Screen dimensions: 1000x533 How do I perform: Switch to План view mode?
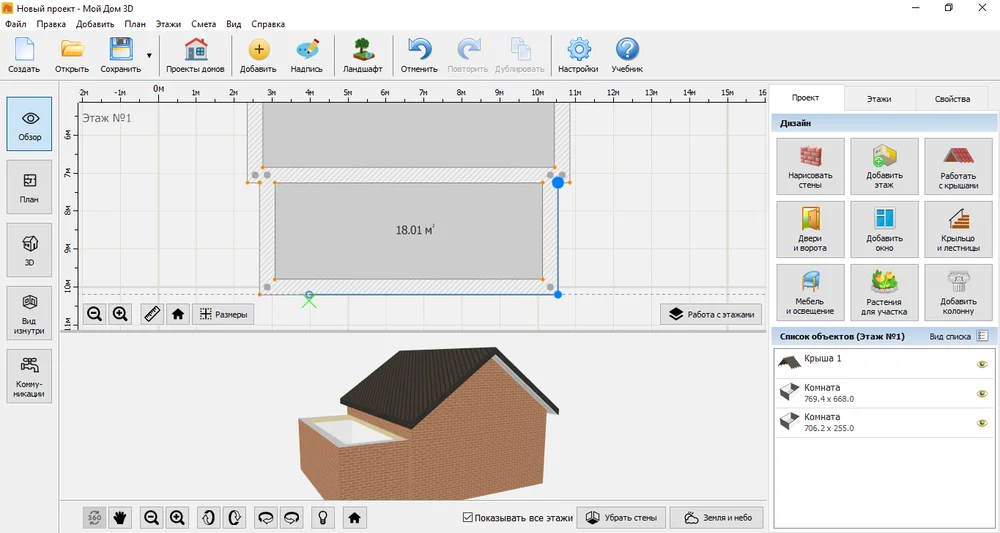tap(29, 187)
